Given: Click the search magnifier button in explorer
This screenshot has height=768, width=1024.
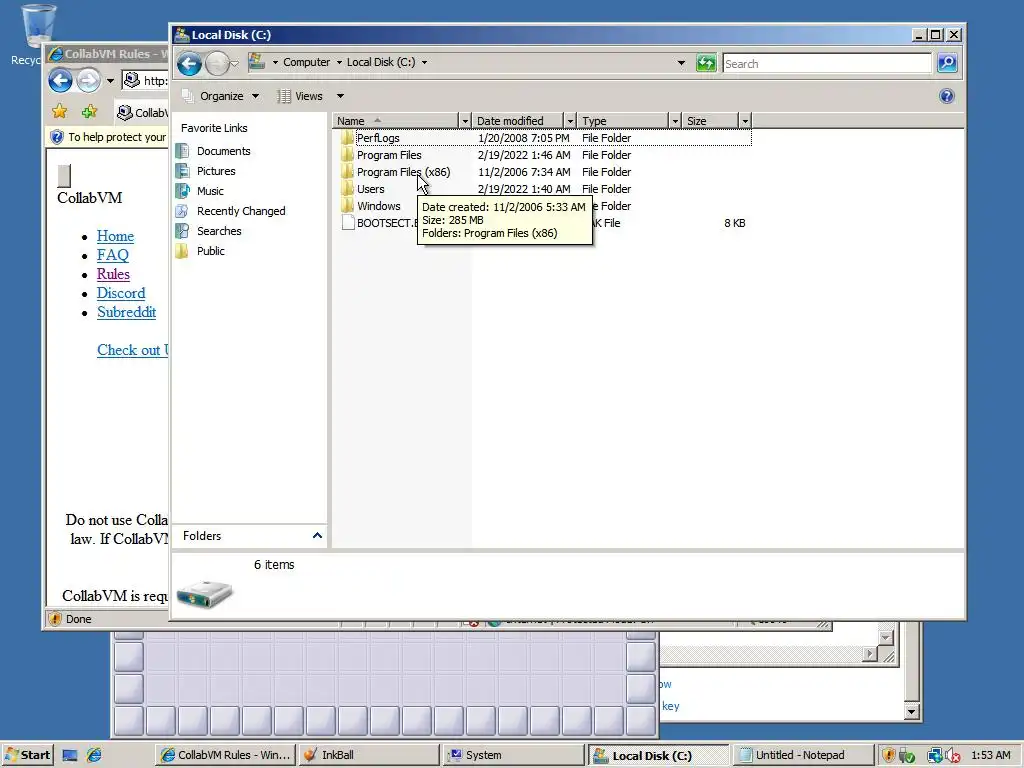Looking at the screenshot, I should (947, 63).
